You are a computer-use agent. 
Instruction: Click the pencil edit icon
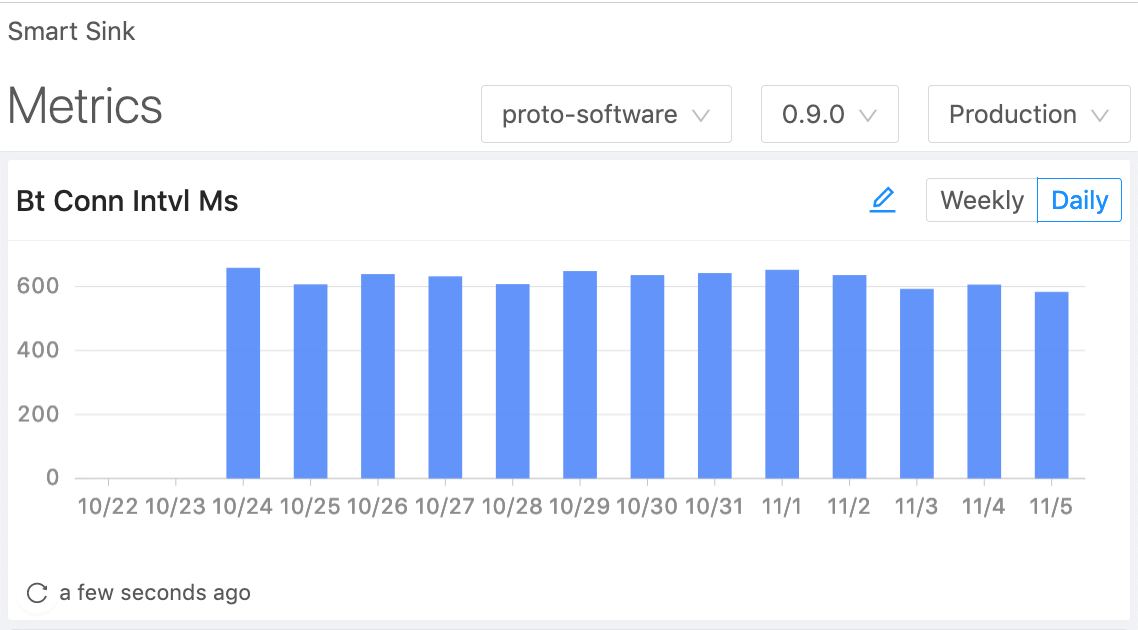[882, 201]
